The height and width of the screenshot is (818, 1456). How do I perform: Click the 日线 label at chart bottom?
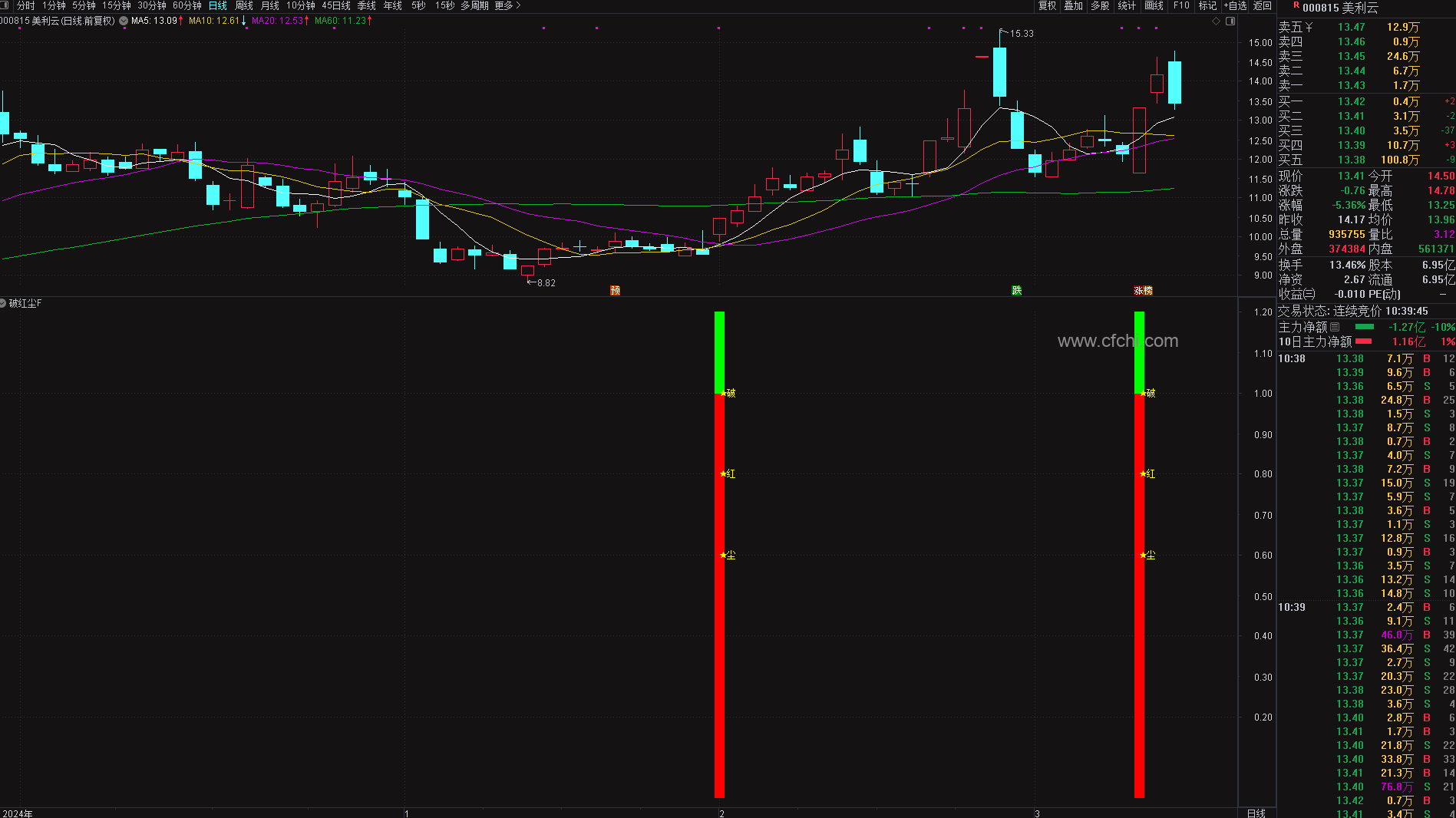1256,813
